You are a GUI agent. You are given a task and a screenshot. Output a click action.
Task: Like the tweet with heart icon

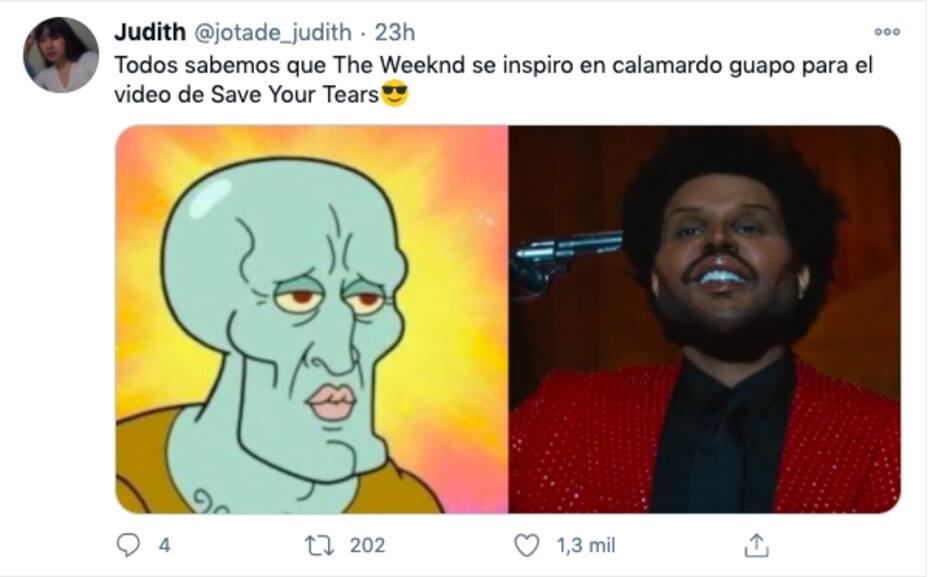point(527,545)
